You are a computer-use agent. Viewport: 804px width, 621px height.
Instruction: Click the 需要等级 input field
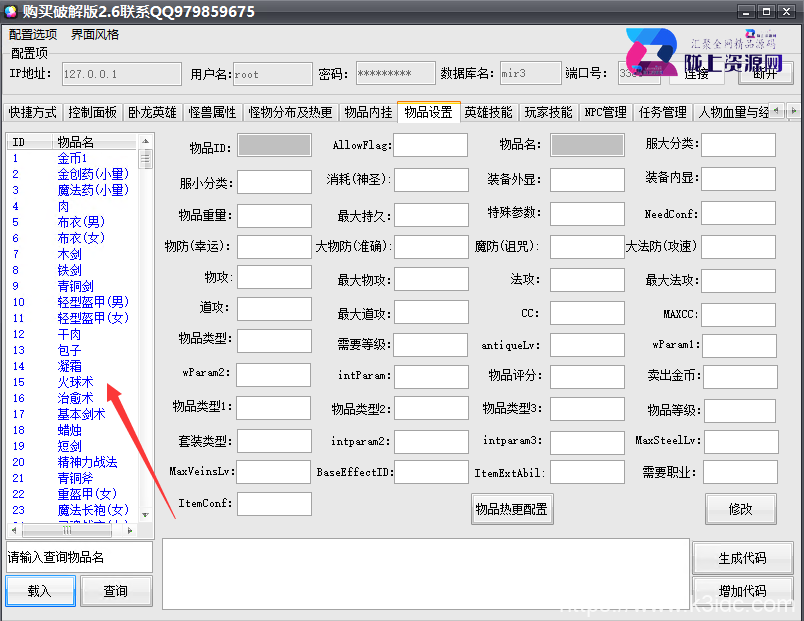coord(430,345)
